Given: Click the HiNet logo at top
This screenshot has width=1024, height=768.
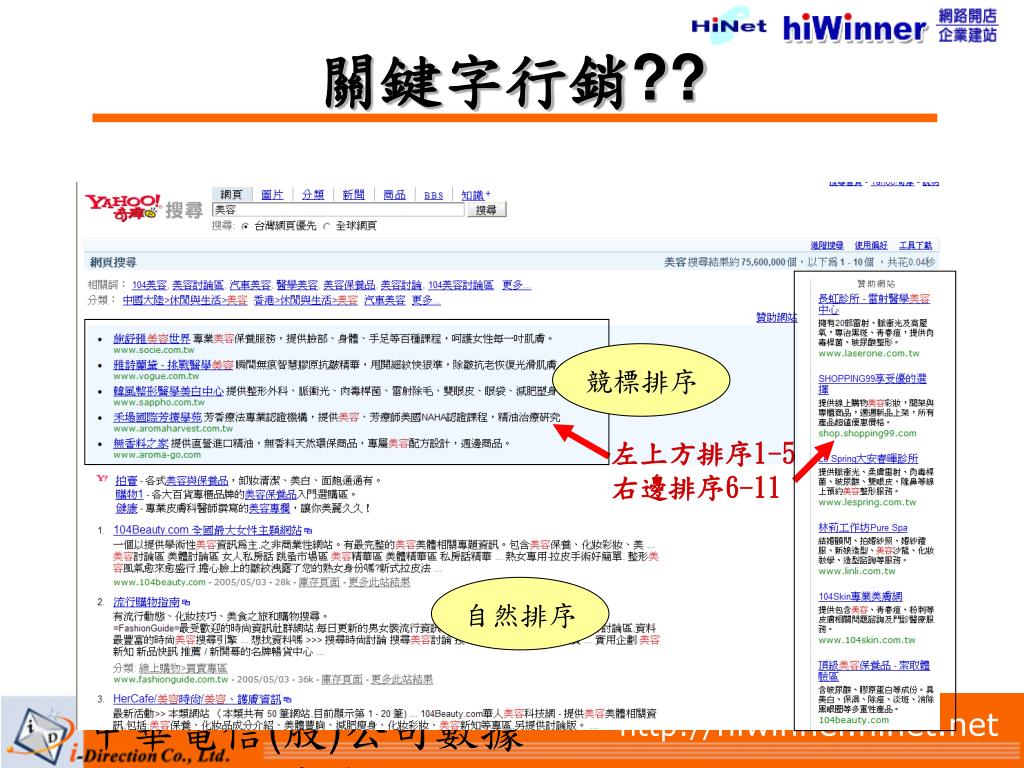Looking at the screenshot, I should [x=729, y=25].
